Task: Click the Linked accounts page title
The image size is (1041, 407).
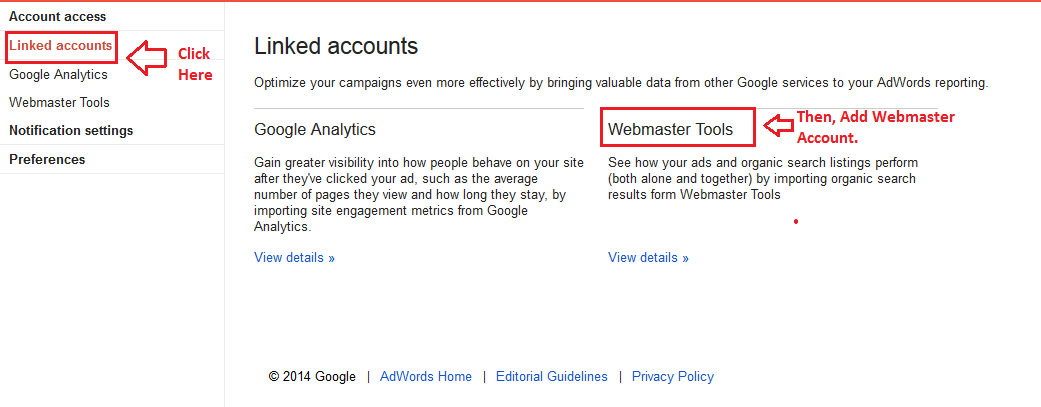Action: click(x=336, y=46)
